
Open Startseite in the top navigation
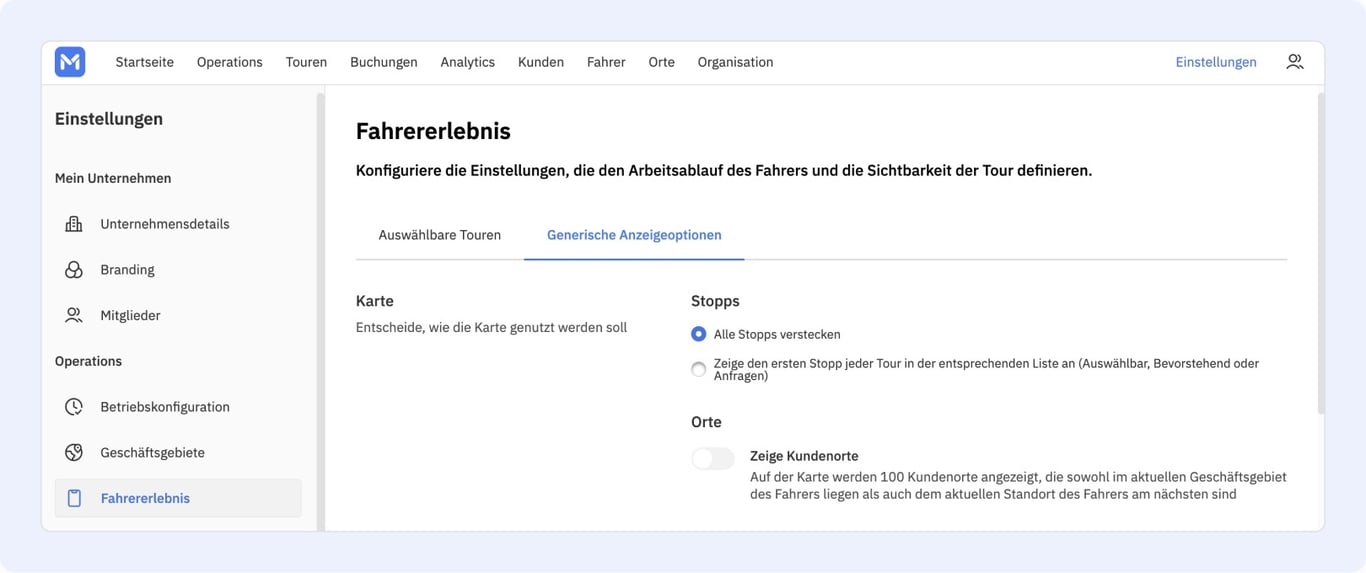(145, 62)
